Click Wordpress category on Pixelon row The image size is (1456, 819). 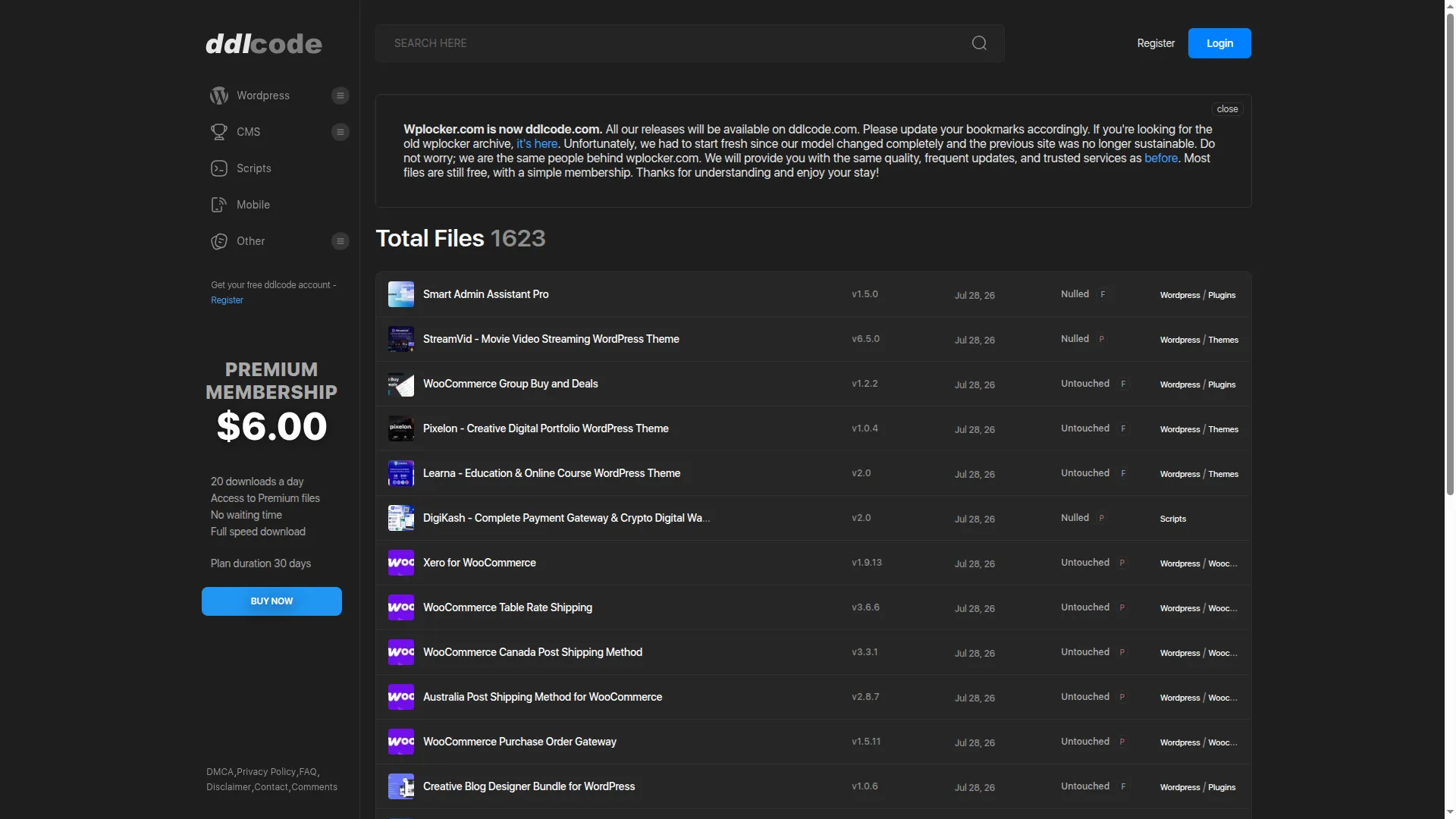point(1180,429)
